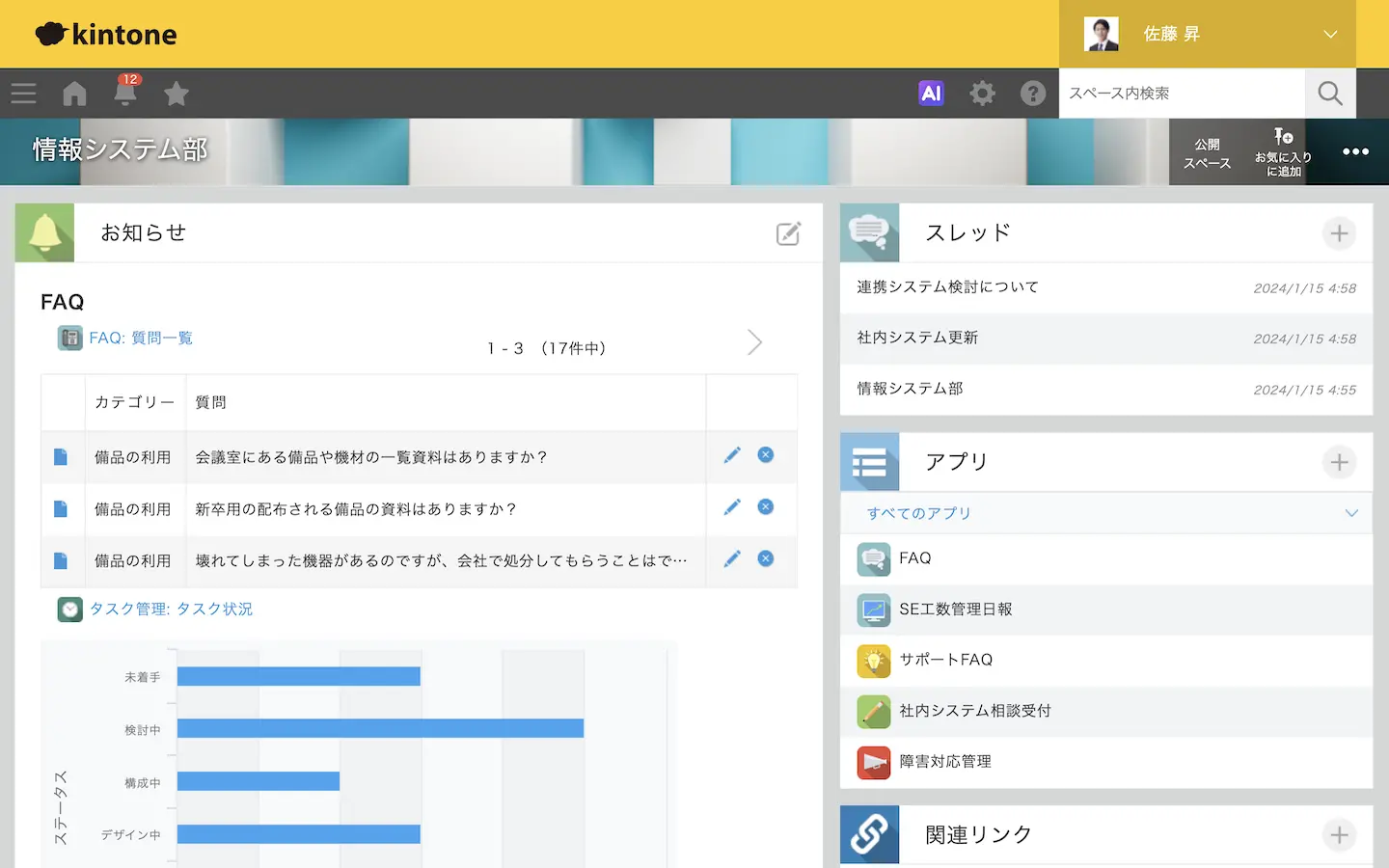1389x868 pixels.
Task: Add space to favorites (お気に入りに追加)
Action: click(1283, 151)
